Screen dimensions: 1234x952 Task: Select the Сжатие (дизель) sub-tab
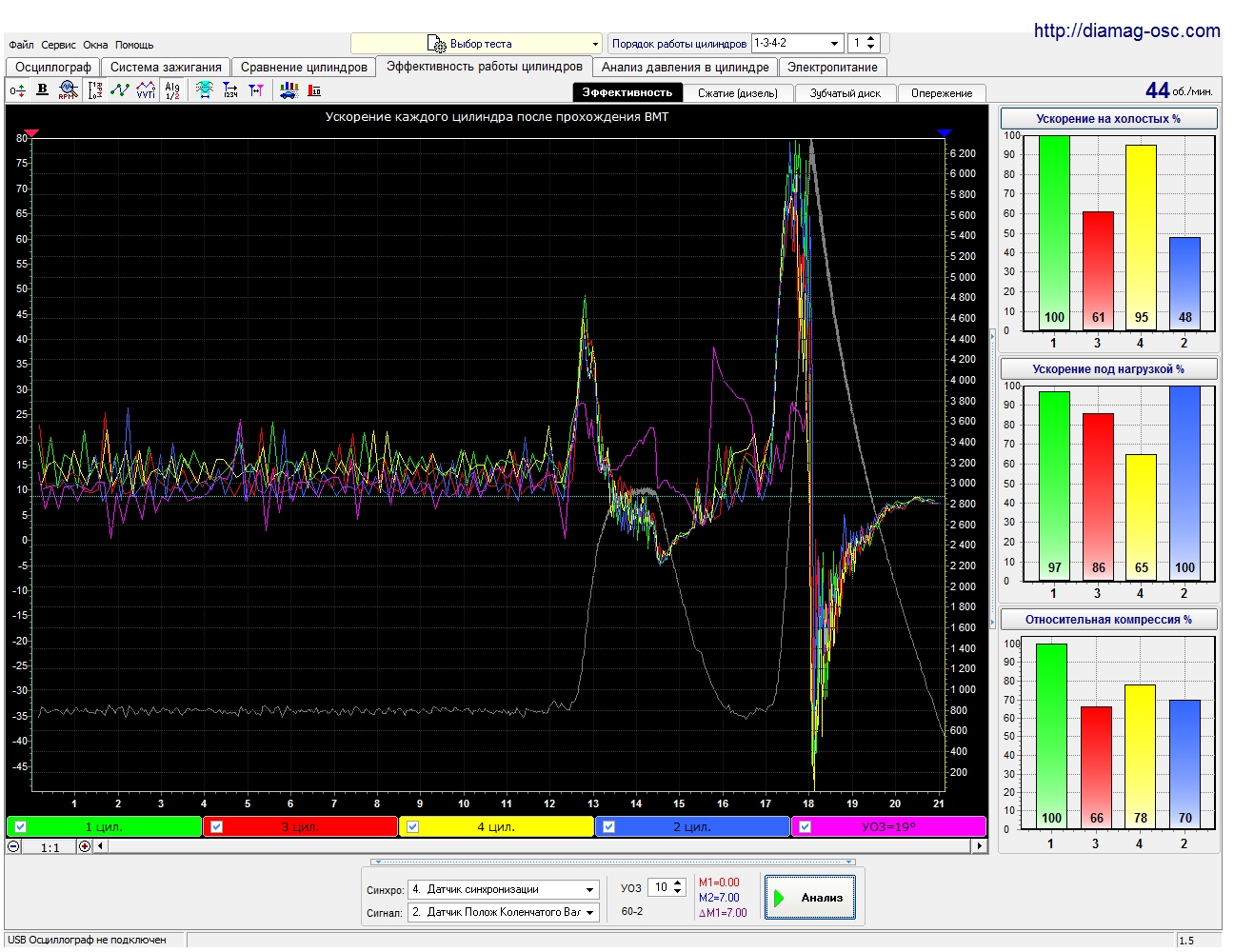pos(738,93)
